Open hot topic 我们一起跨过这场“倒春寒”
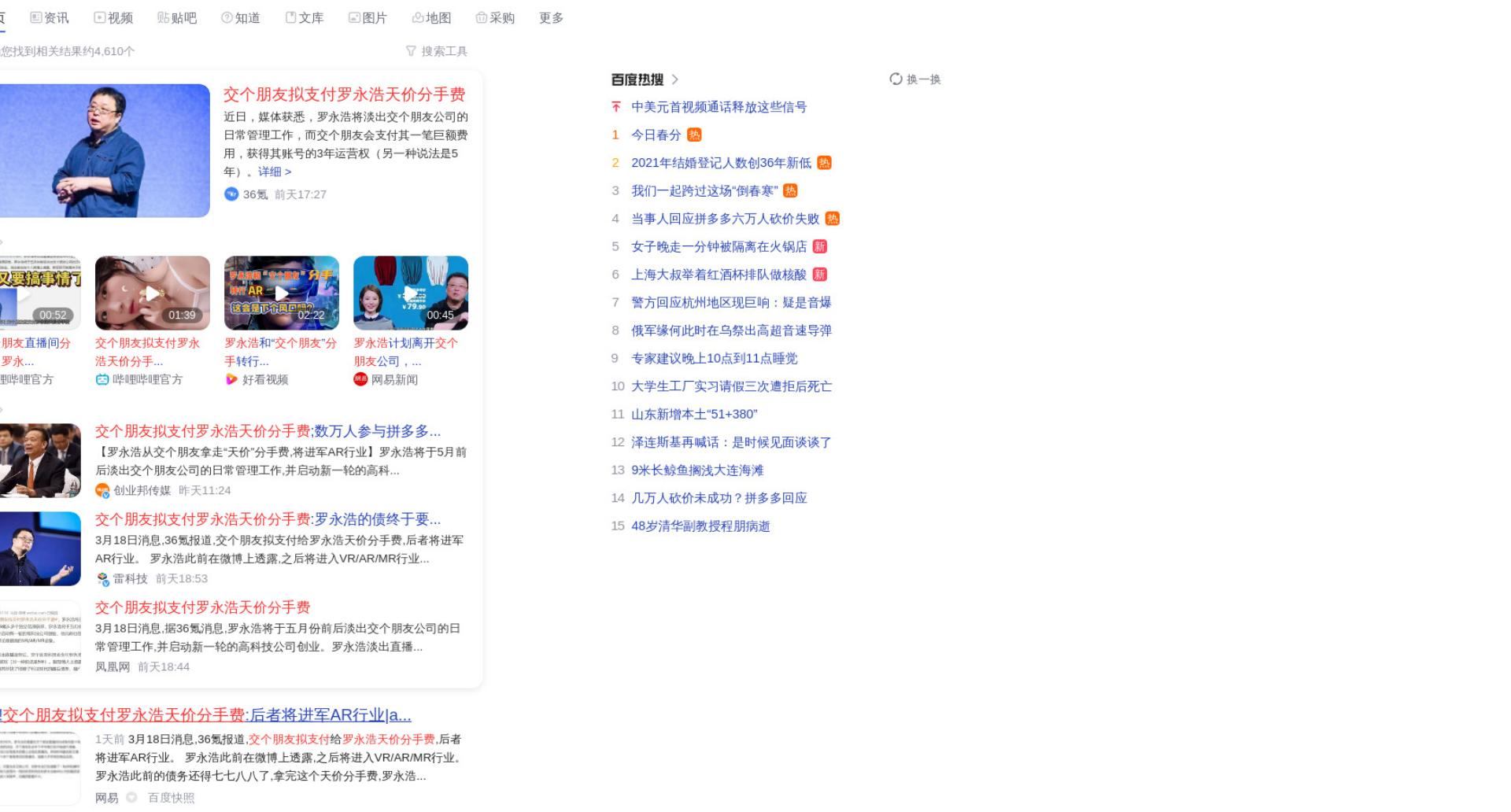1511x812 pixels. coord(704,190)
